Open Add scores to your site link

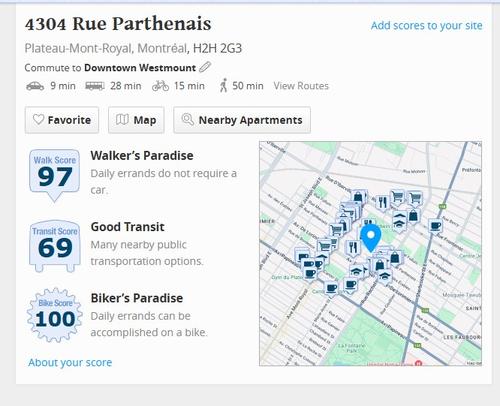click(427, 26)
